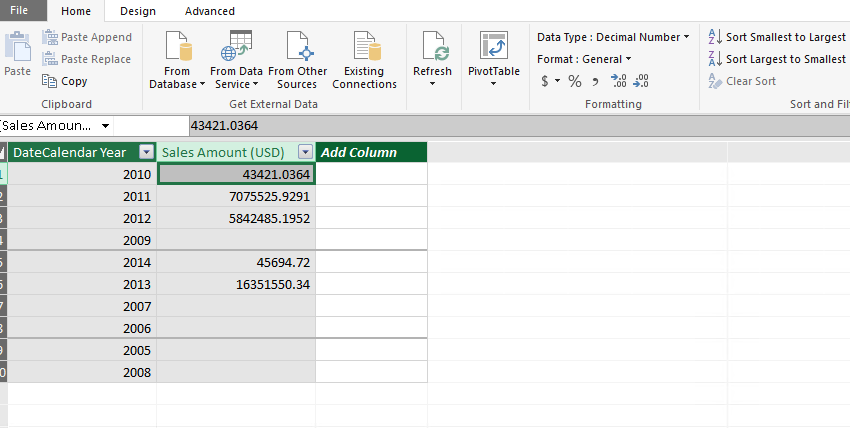Click the Paste Replace icon
850x428 pixels.
point(50,59)
